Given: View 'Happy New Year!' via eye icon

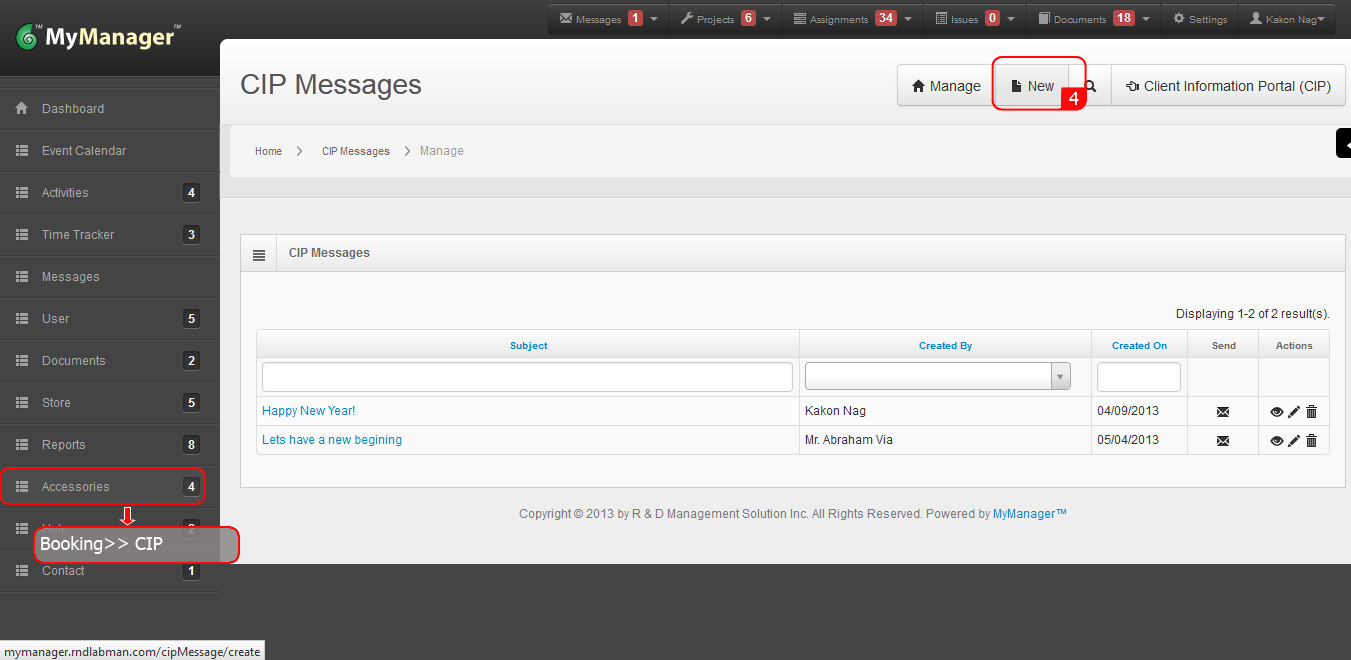Looking at the screenshot, I should (1276, 411).
